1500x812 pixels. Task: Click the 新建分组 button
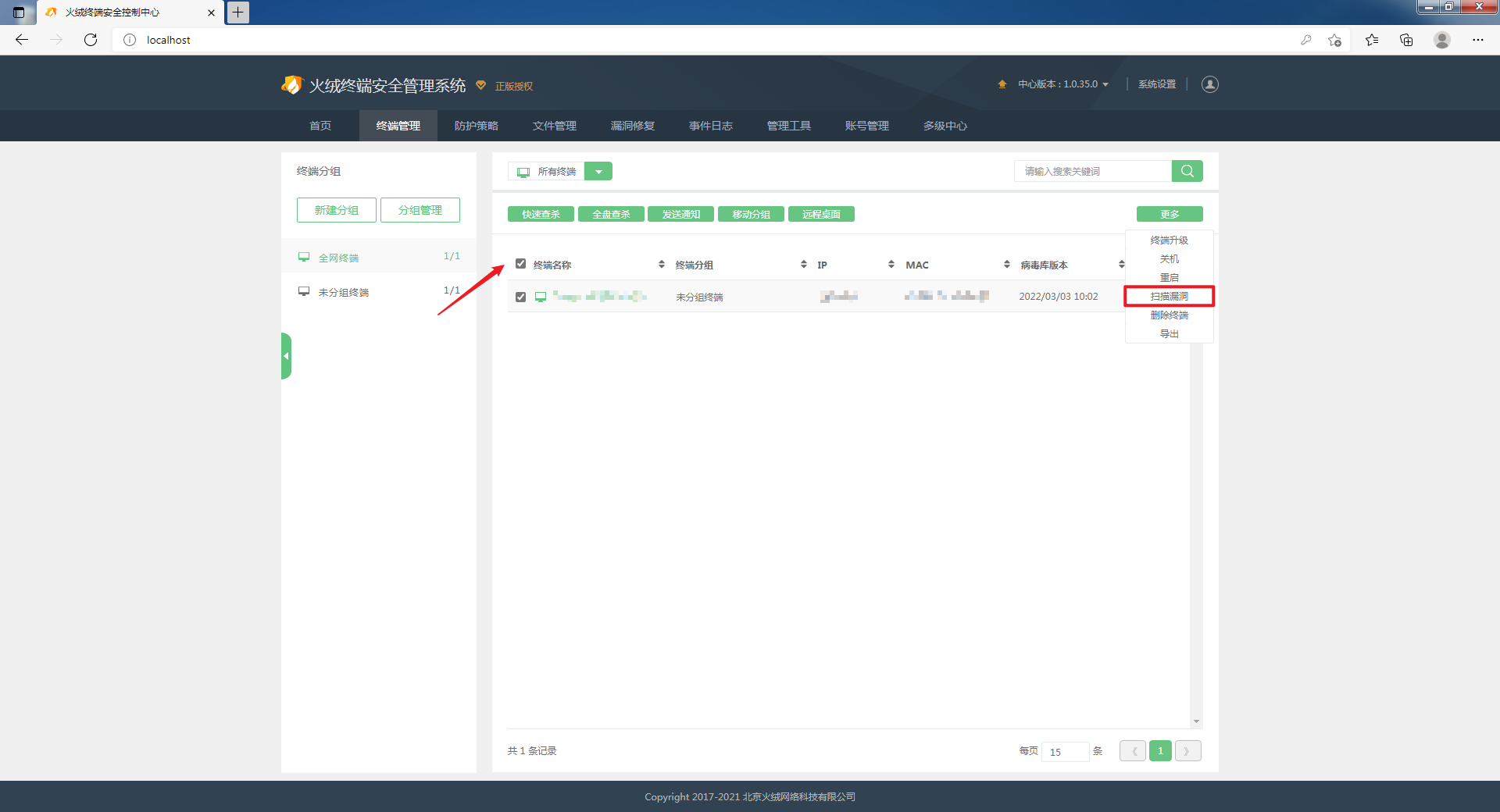point(336,210)
